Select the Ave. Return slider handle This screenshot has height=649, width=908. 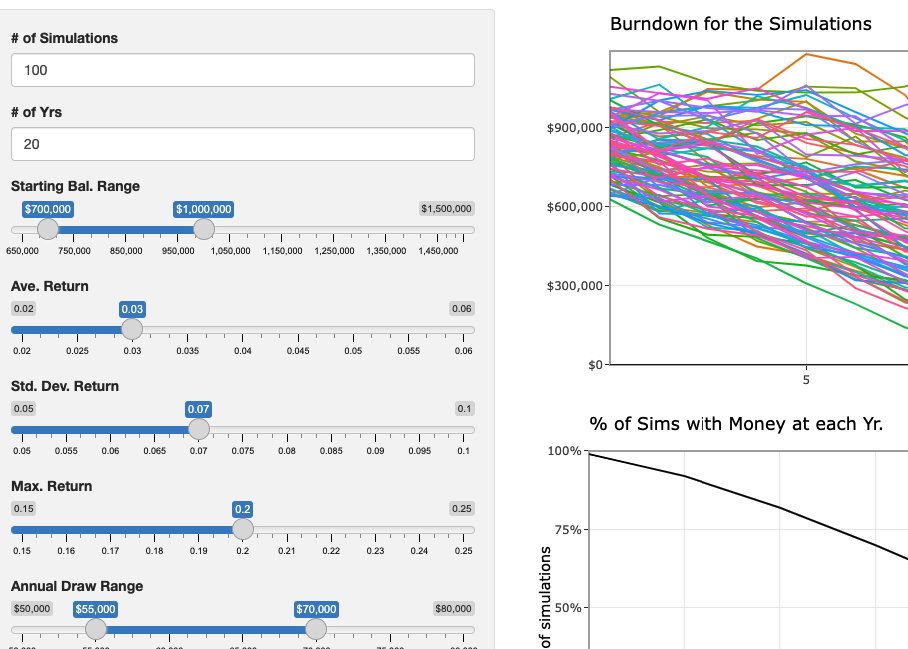coord(131,329)
